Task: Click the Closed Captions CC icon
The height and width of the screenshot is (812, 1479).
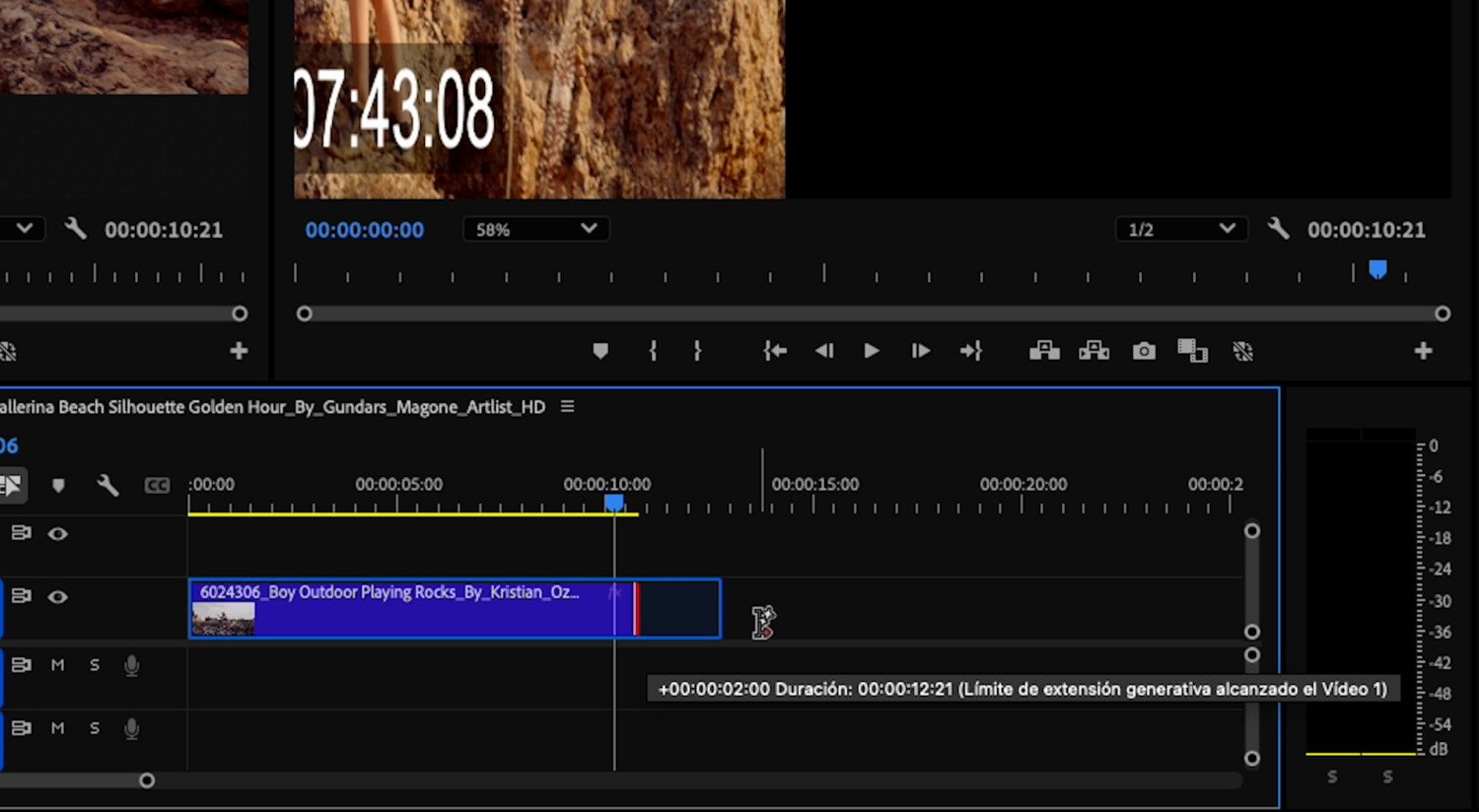Action: tap(158, 485)
